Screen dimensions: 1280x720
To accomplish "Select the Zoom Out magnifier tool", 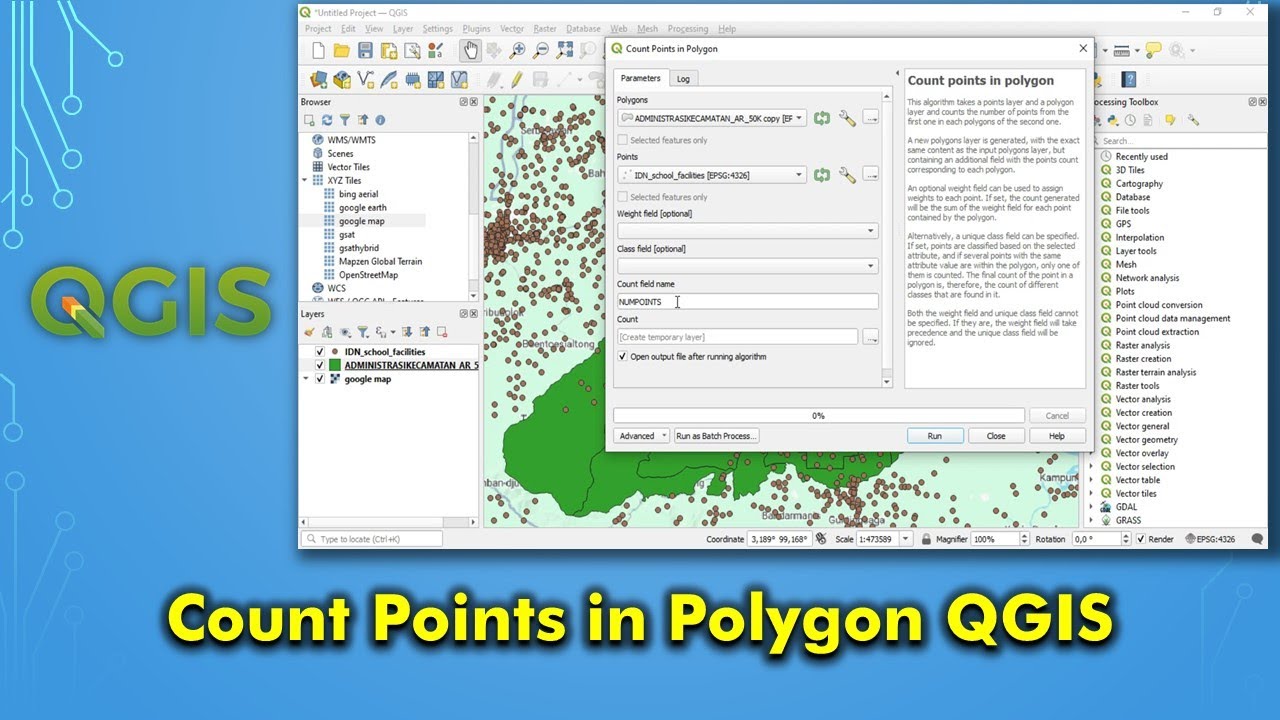I will pyautogui.click(x=541, y=50).
